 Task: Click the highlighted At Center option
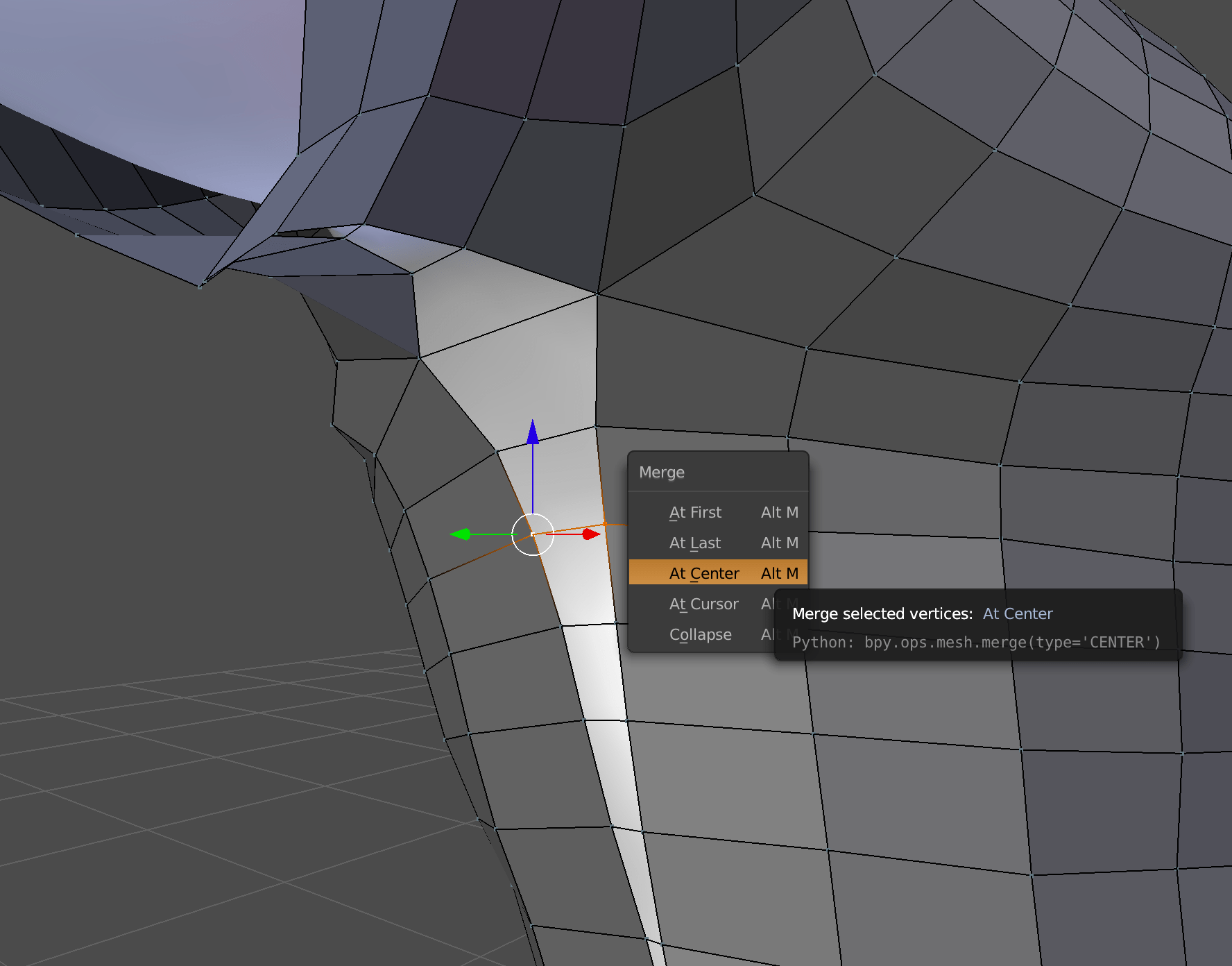click(x=704, y=573)
